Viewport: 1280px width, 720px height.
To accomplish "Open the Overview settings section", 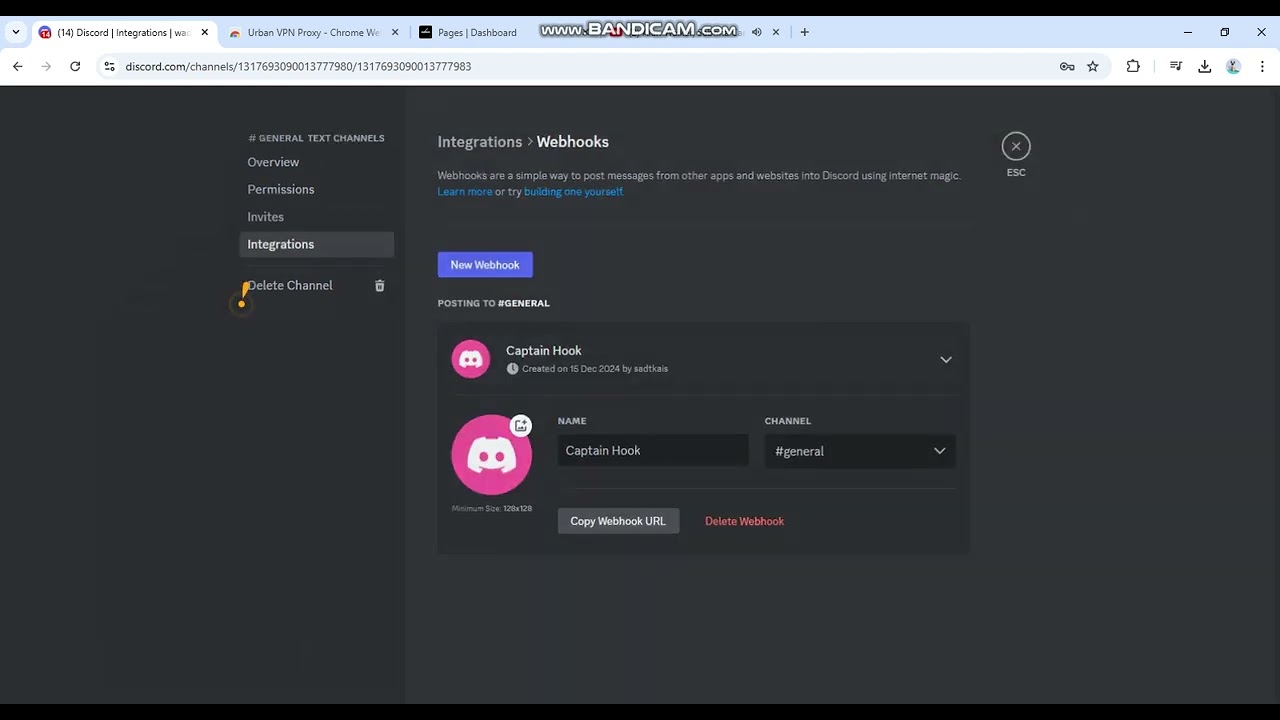I will click(x=316, y=162).
